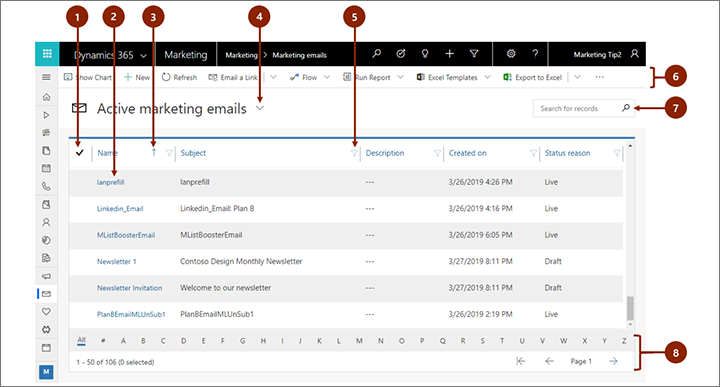Go to previous page arrow

(x=549, y=361)
